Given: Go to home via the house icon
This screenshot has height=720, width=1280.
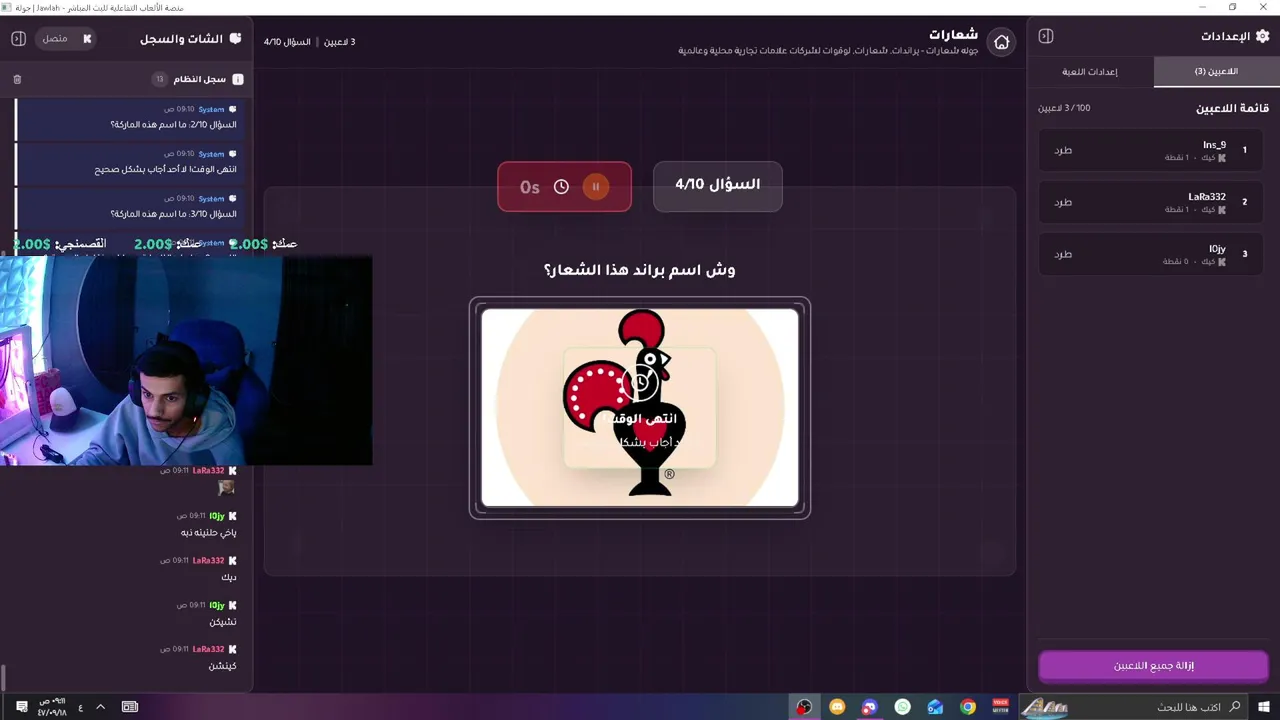Looking at the screenshot, I should pos(1001,42).
